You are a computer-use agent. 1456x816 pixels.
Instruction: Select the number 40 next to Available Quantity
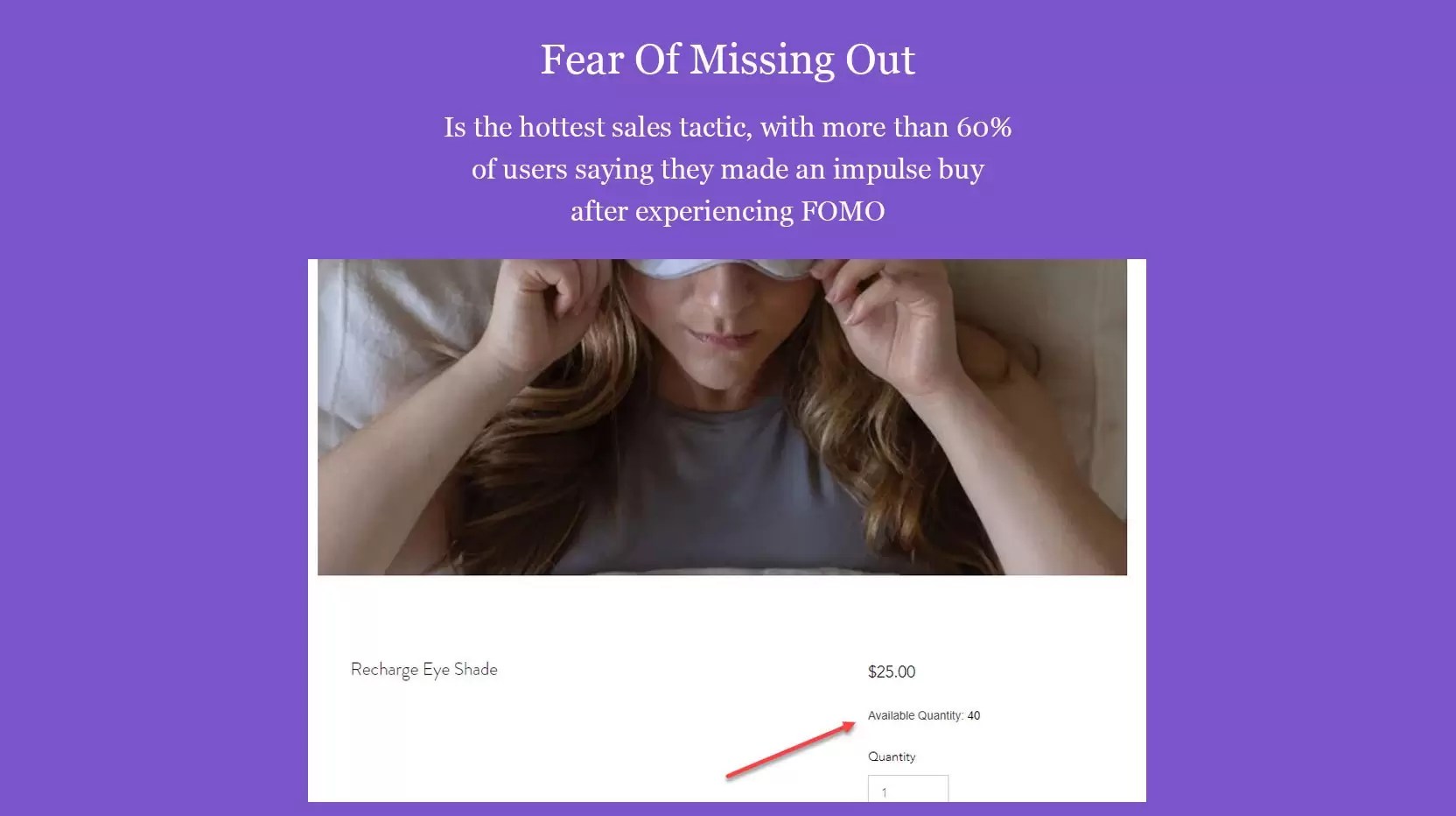pyautogui.click(x=974, y=715)
